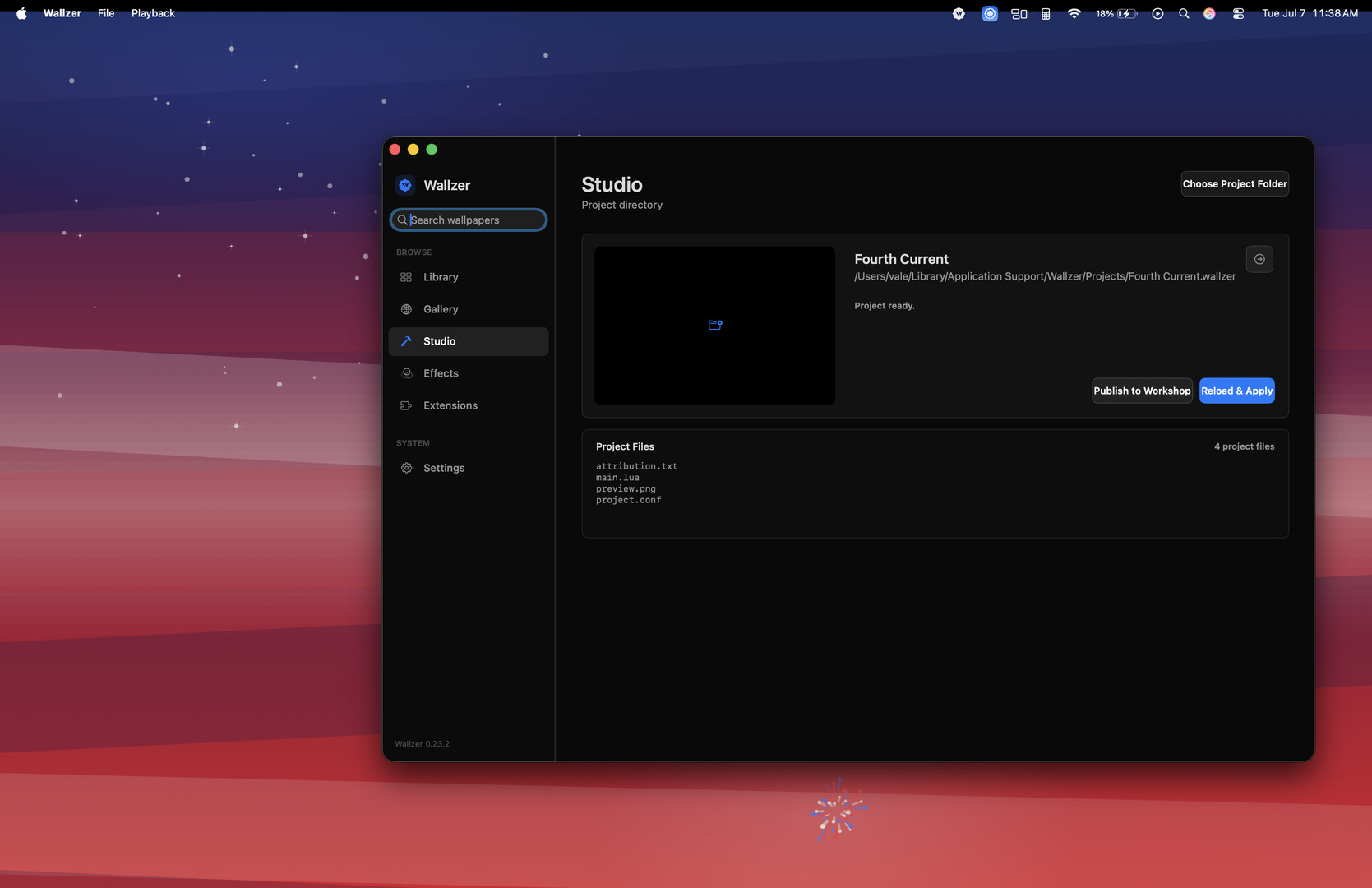Click the blue circular menu bar icon
This screenshot has height=888, width=1372.
click(990, 13)
